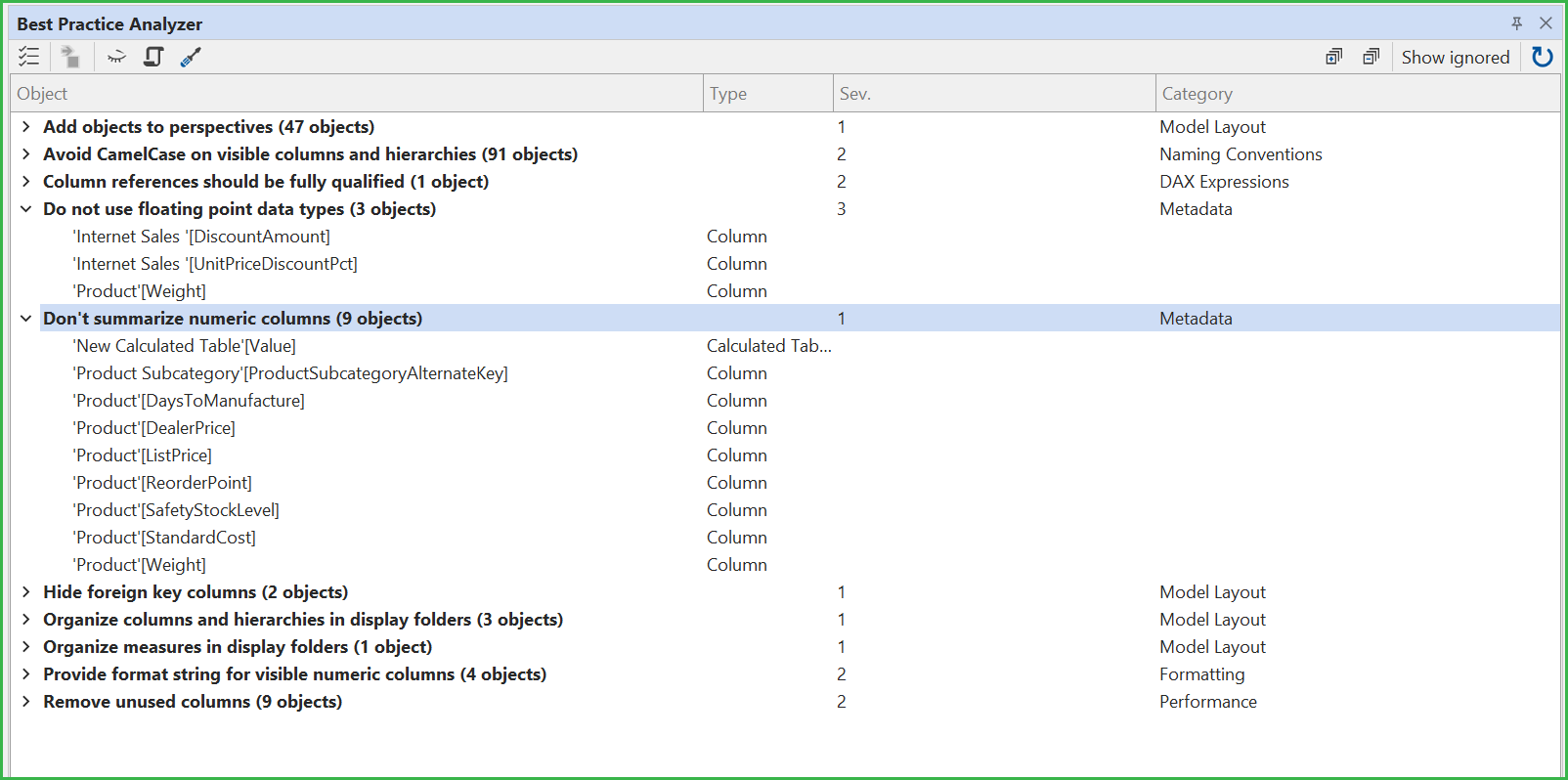Click the generate fix script icon
The height and width of the screenshot is (780, 1568).
tap(153, 57)
